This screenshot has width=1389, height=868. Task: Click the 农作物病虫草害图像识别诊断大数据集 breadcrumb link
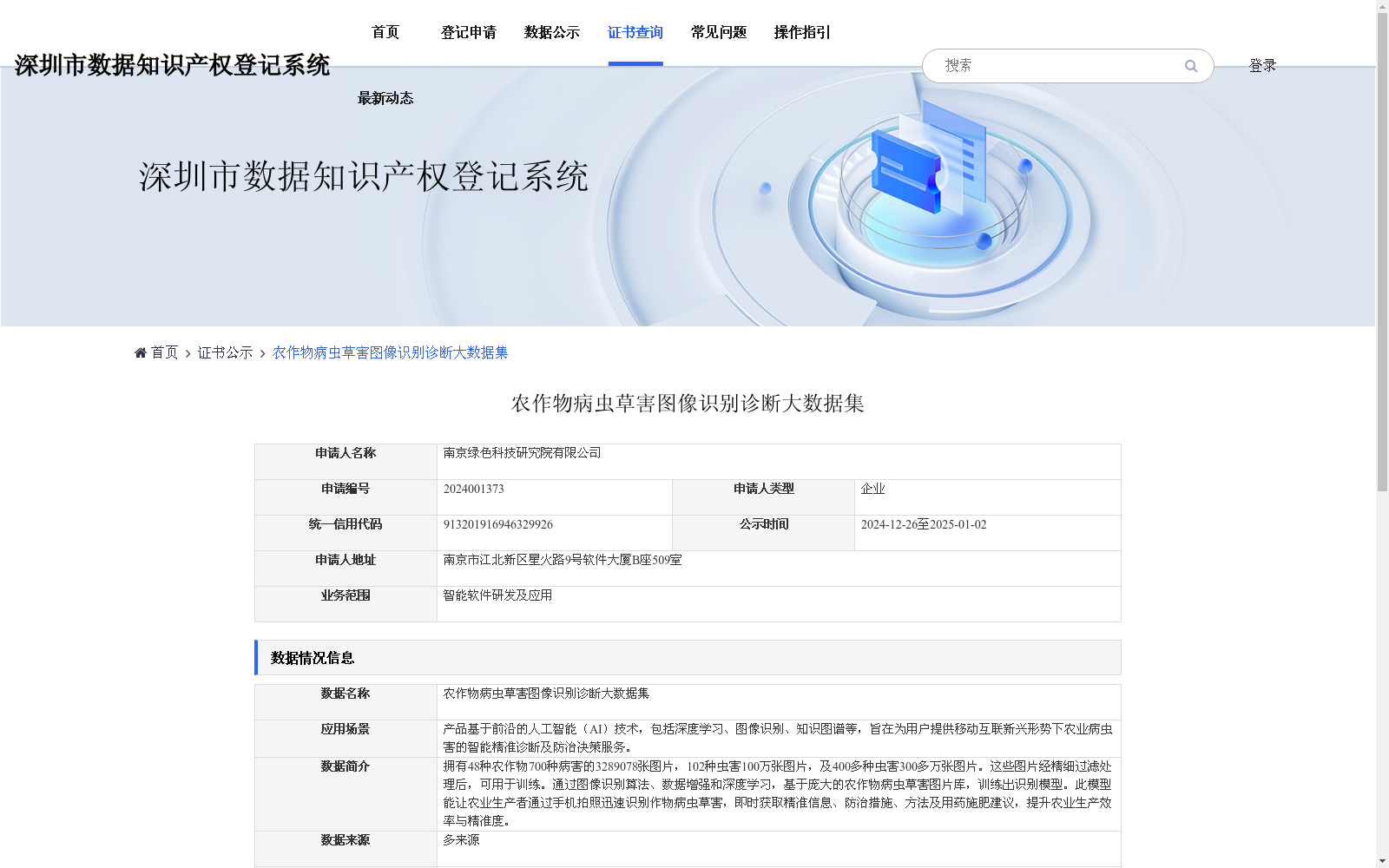[x=390, y=352]
